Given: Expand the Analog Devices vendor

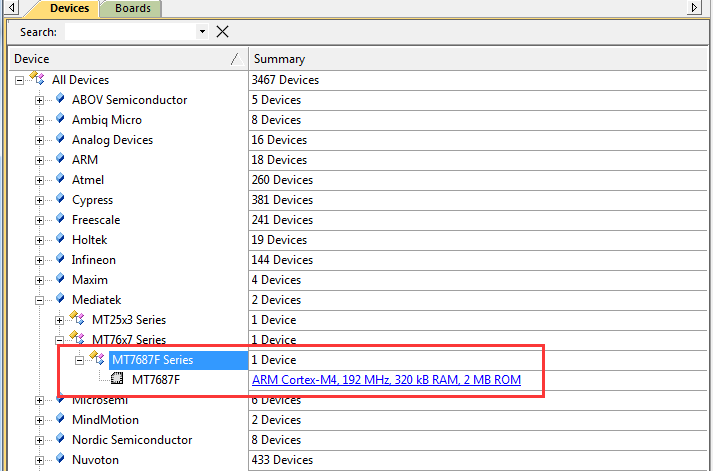Looking at the screenshot, I should point(40,141).
